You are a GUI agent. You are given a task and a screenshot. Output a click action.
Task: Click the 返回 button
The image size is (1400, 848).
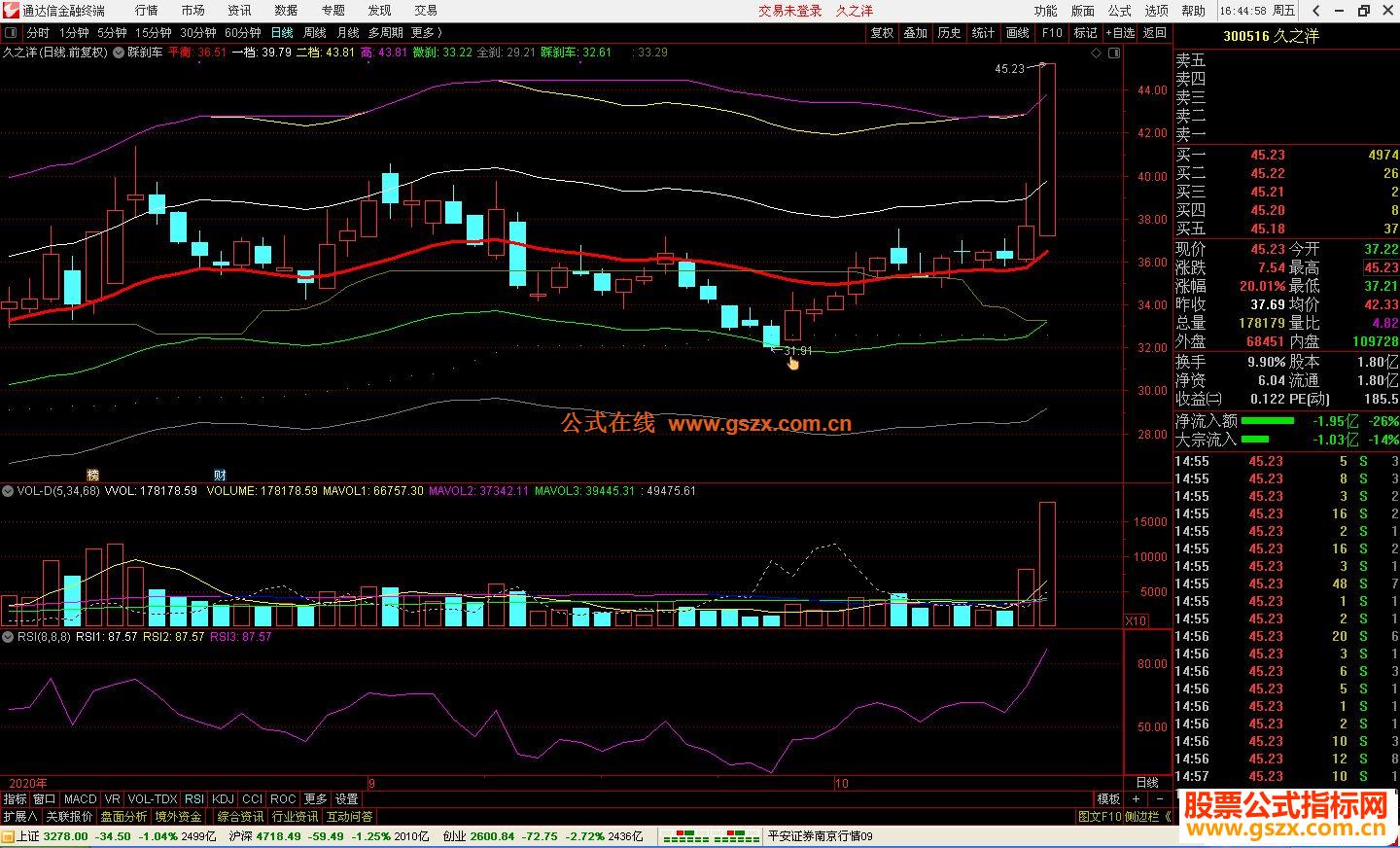[1154, 33]
